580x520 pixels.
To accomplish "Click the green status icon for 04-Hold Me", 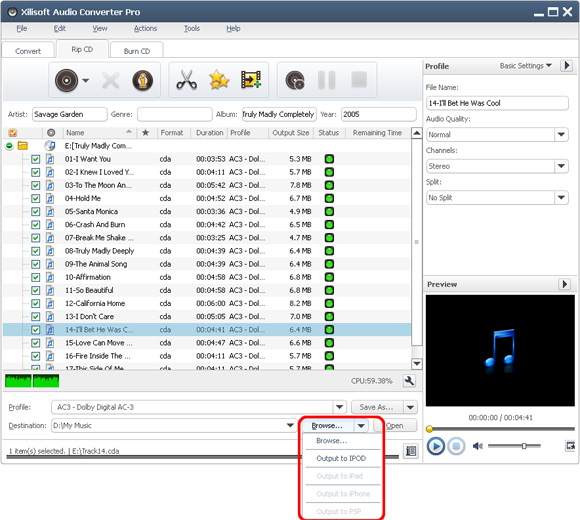I will coord(329,198).
